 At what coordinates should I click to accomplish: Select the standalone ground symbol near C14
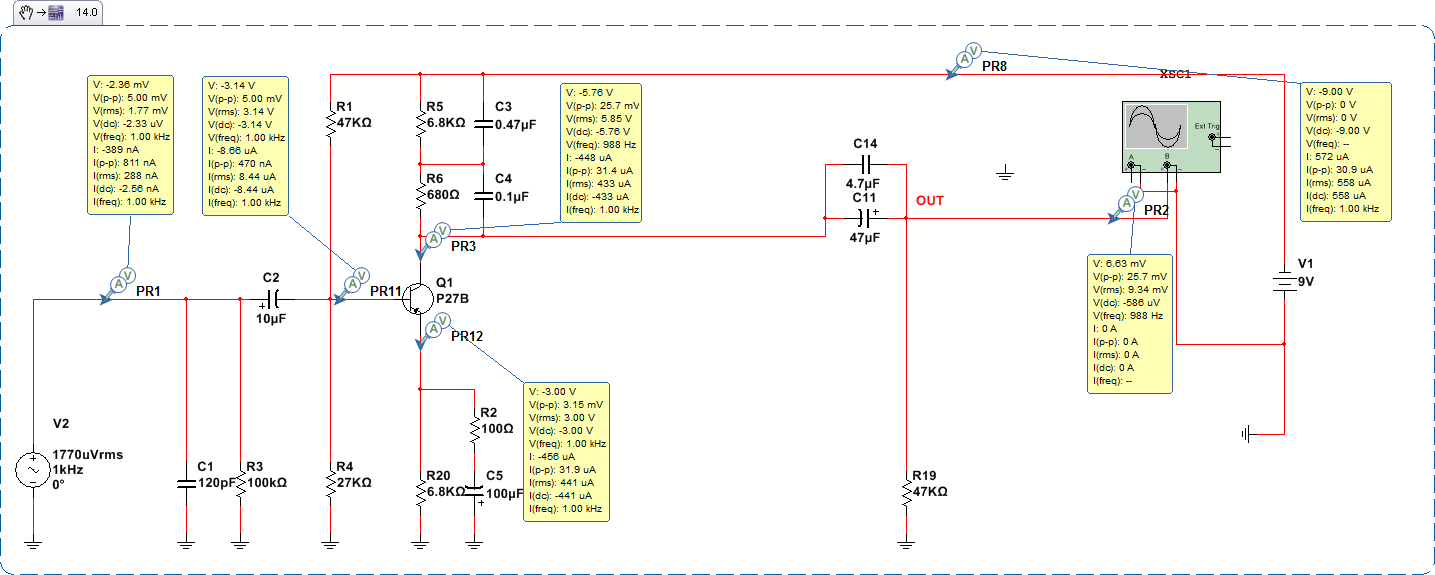click(1006, 175)
